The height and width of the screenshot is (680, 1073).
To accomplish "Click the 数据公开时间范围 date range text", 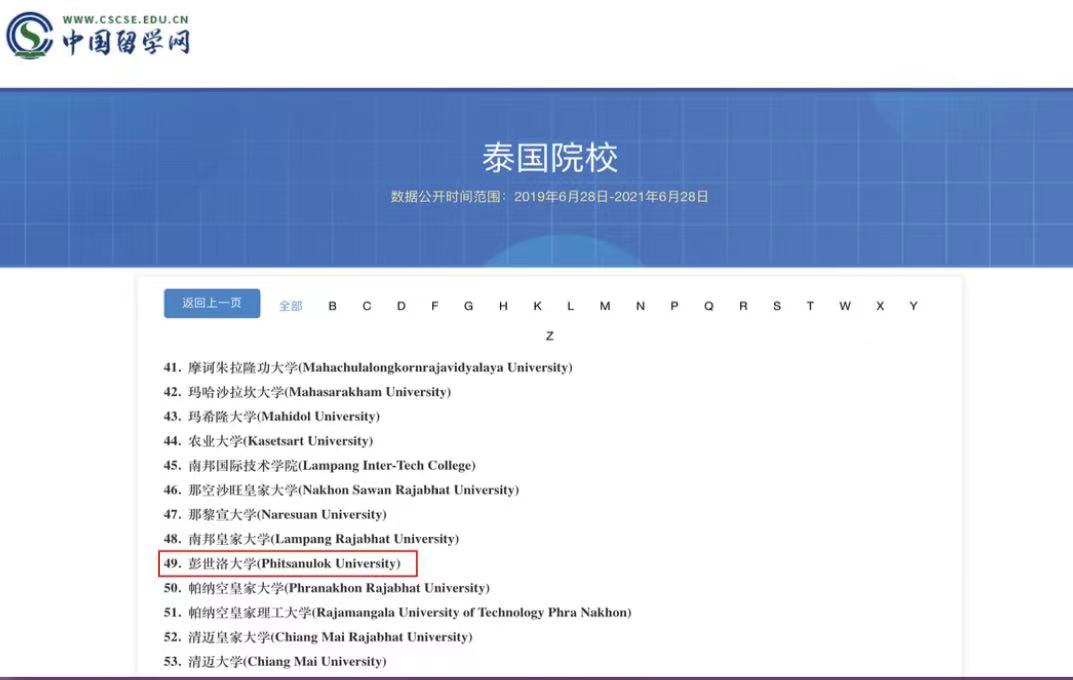I will tap(550, 197).
